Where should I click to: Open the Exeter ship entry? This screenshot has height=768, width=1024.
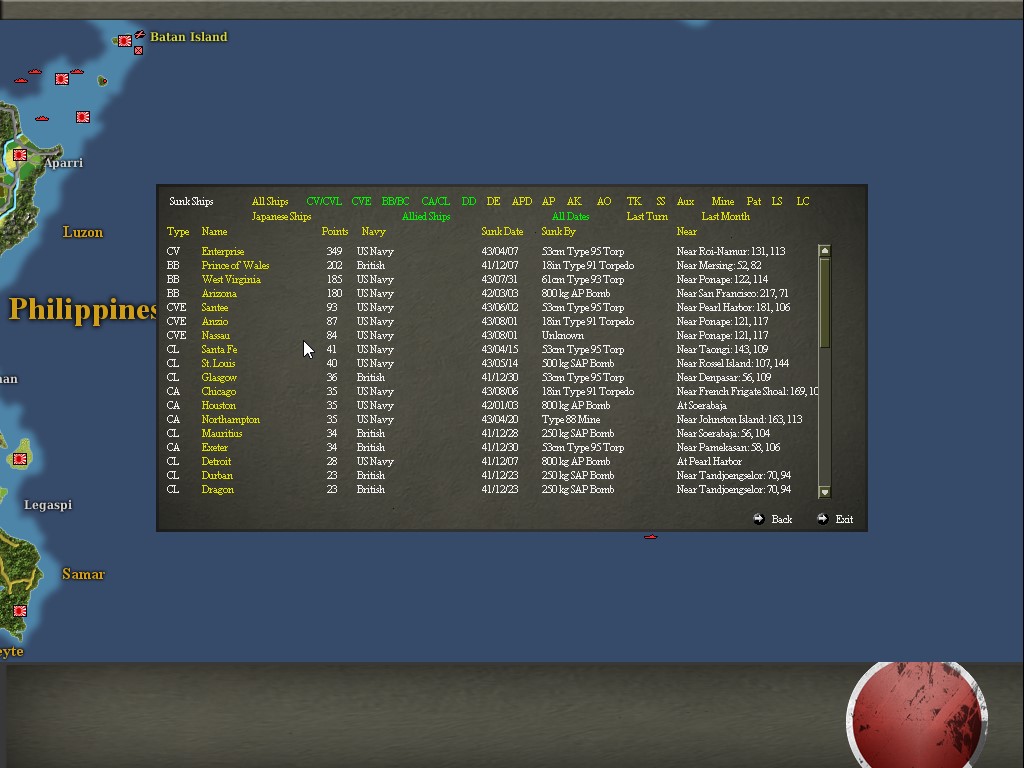pyautogui.click(x=214, y=448)
